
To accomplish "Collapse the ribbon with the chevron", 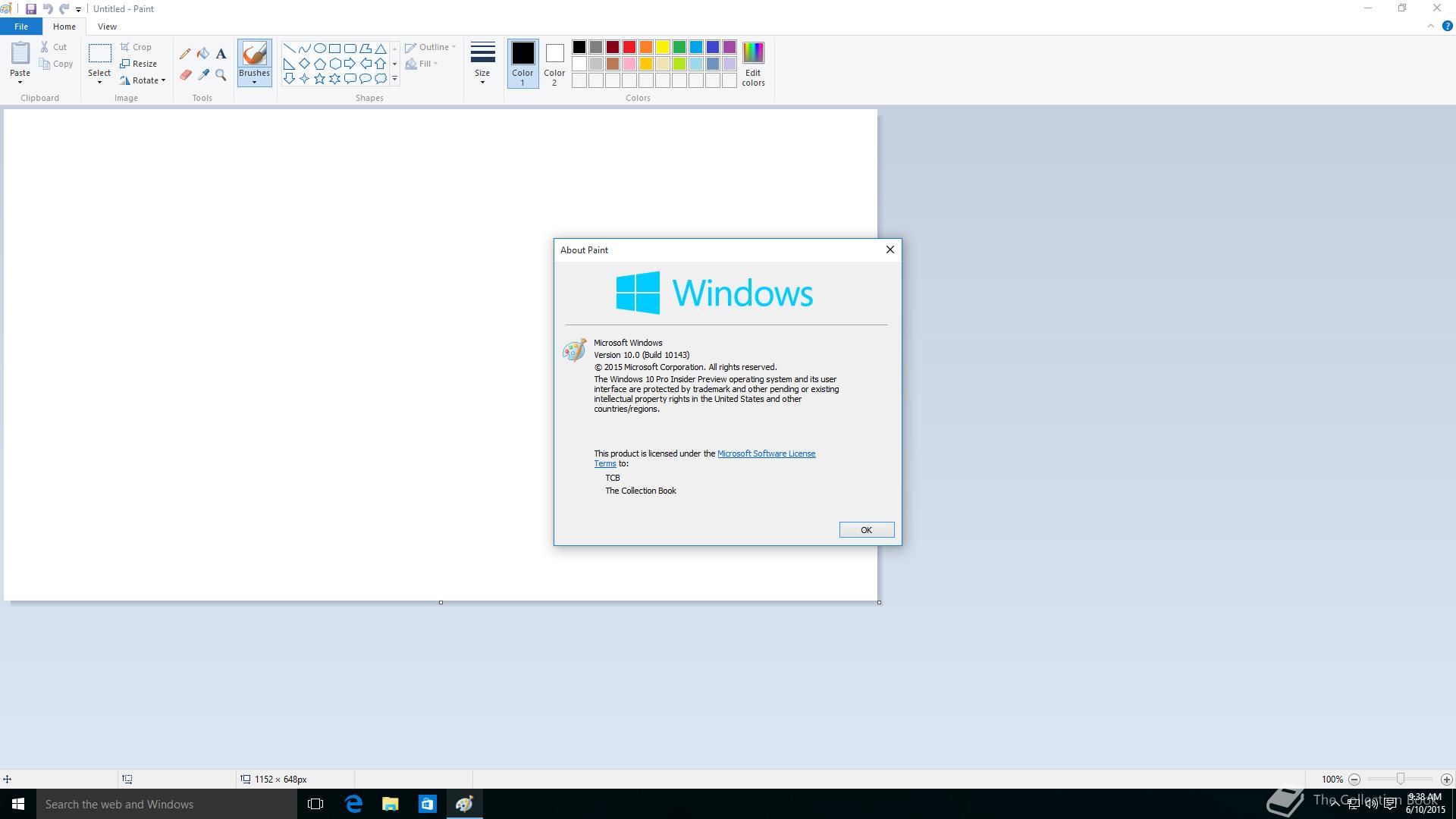I will point(1431,26).
